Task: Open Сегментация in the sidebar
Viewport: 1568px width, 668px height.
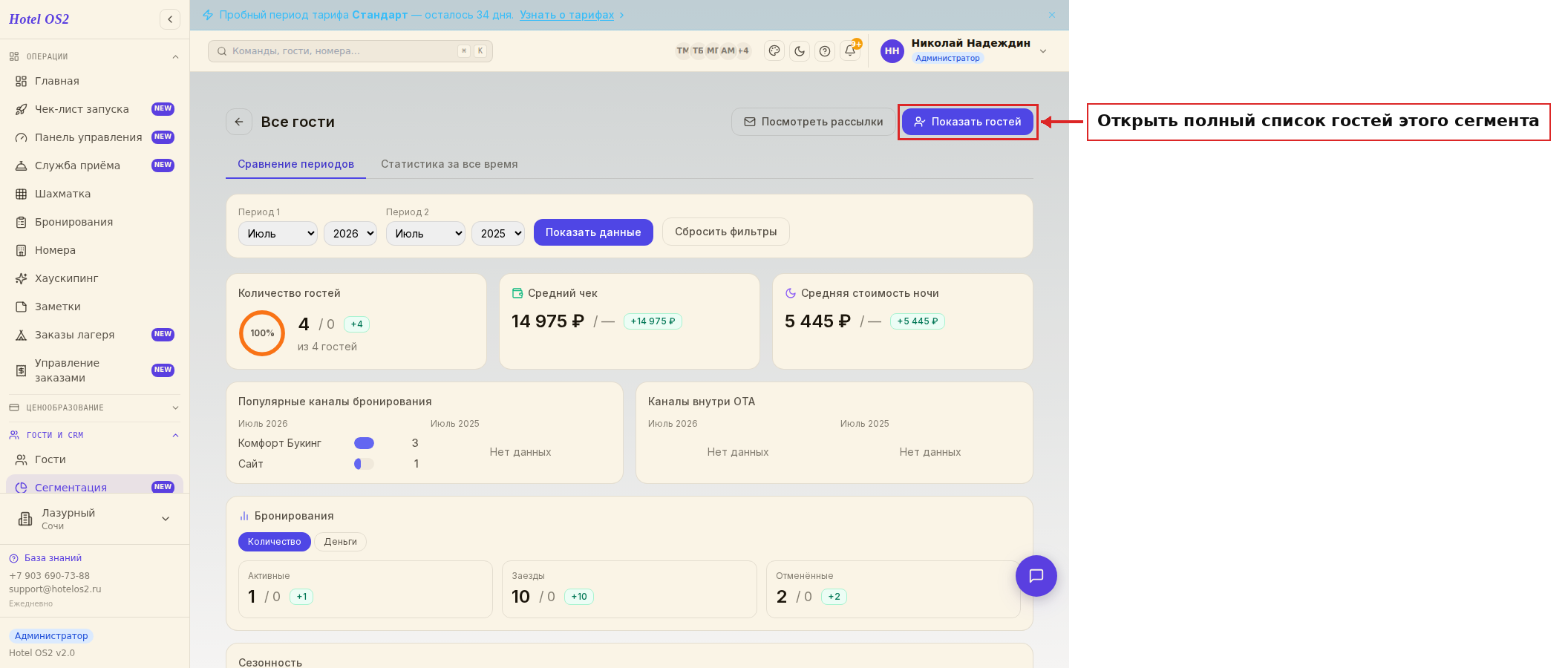Action: point(94,485)
